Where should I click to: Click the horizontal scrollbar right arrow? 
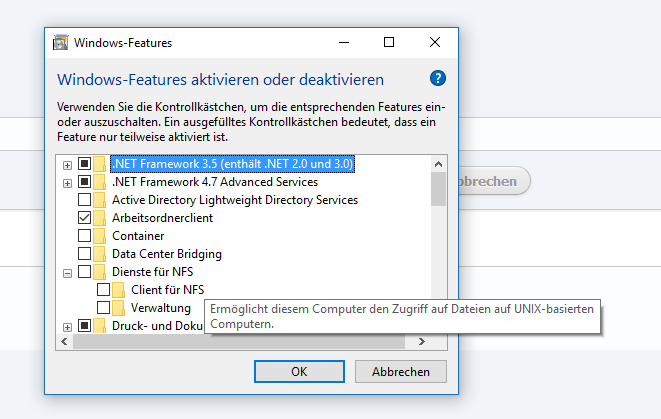(422, 341)
